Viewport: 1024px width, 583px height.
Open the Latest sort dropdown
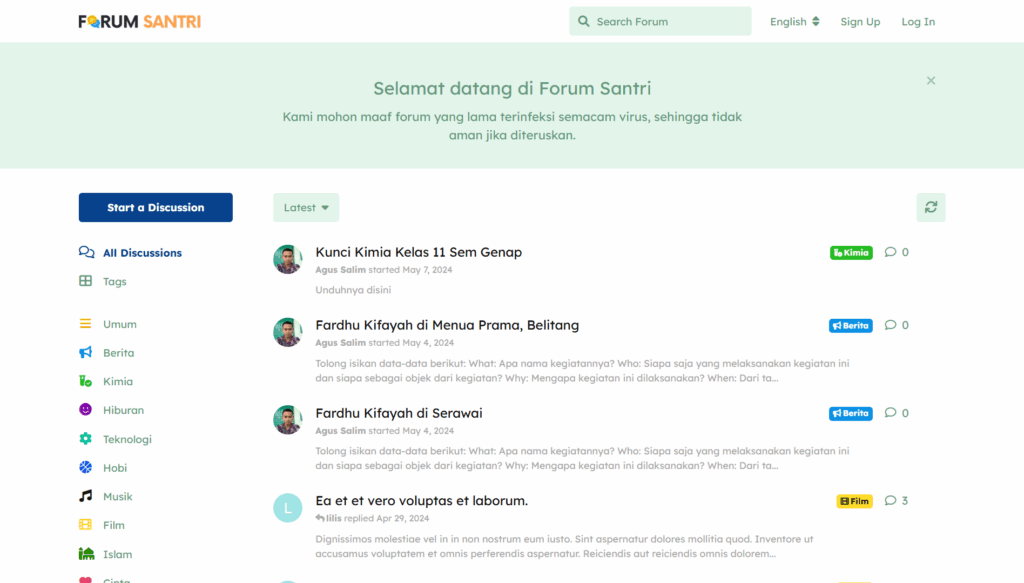[306, 208]
